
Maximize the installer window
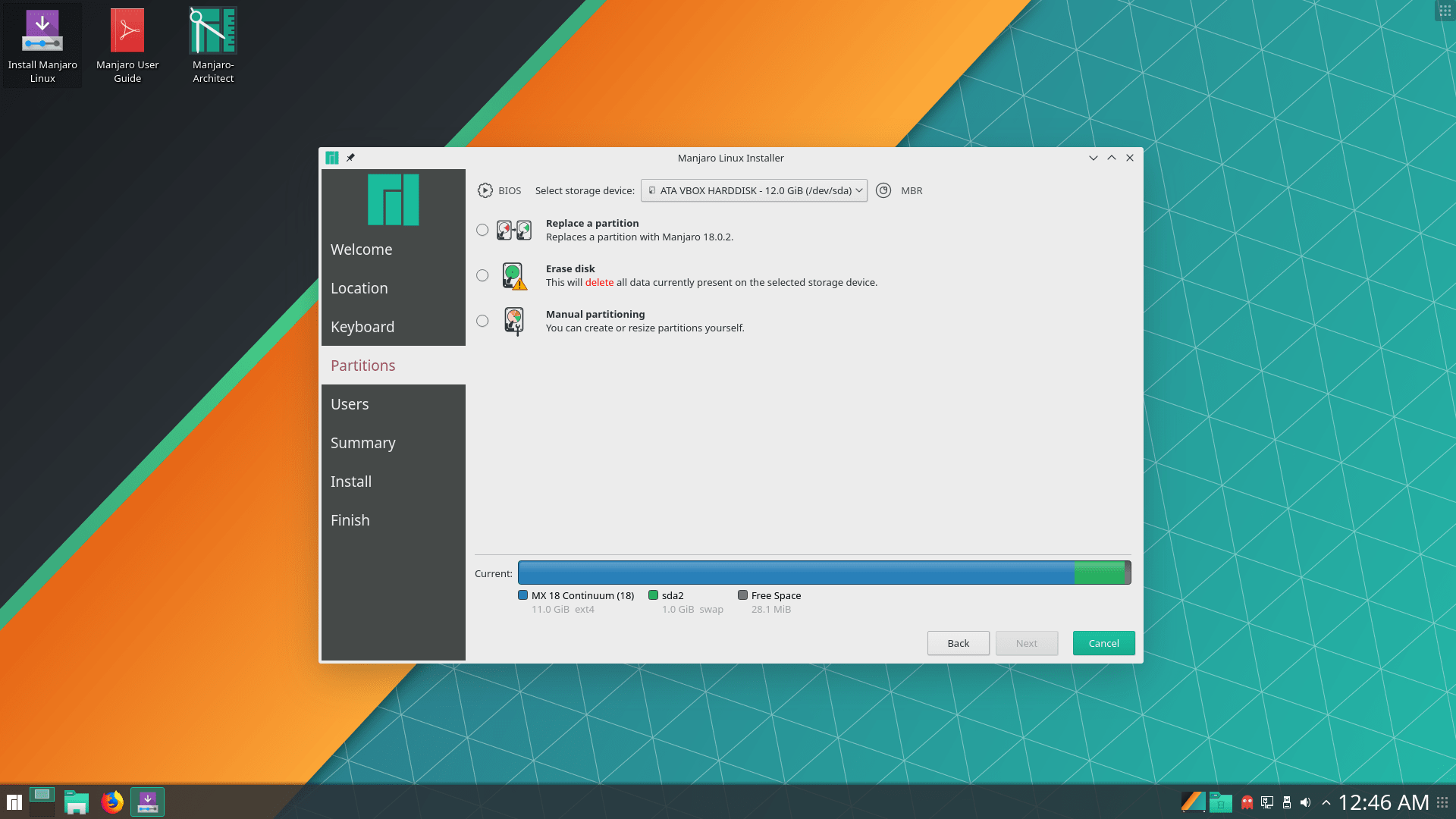tap(1112, 158)
